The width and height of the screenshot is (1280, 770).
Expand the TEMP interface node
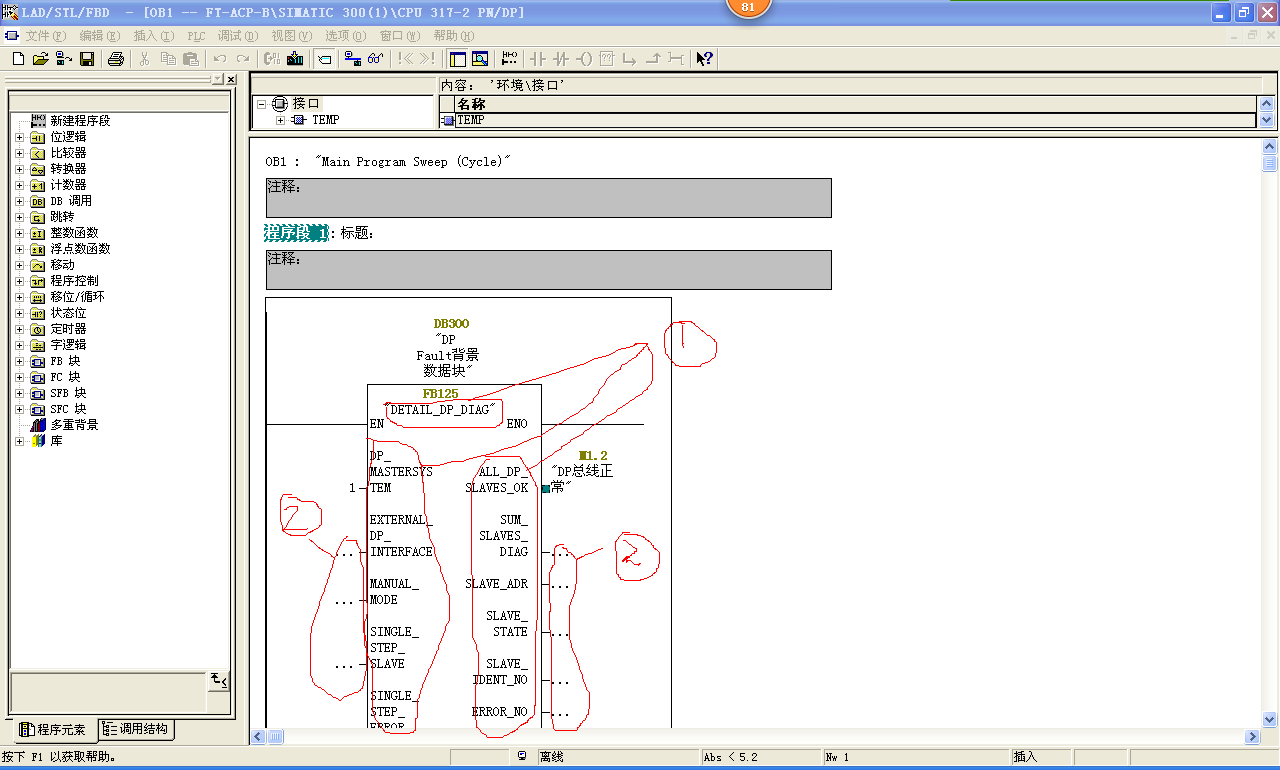[x=280, y=120]
